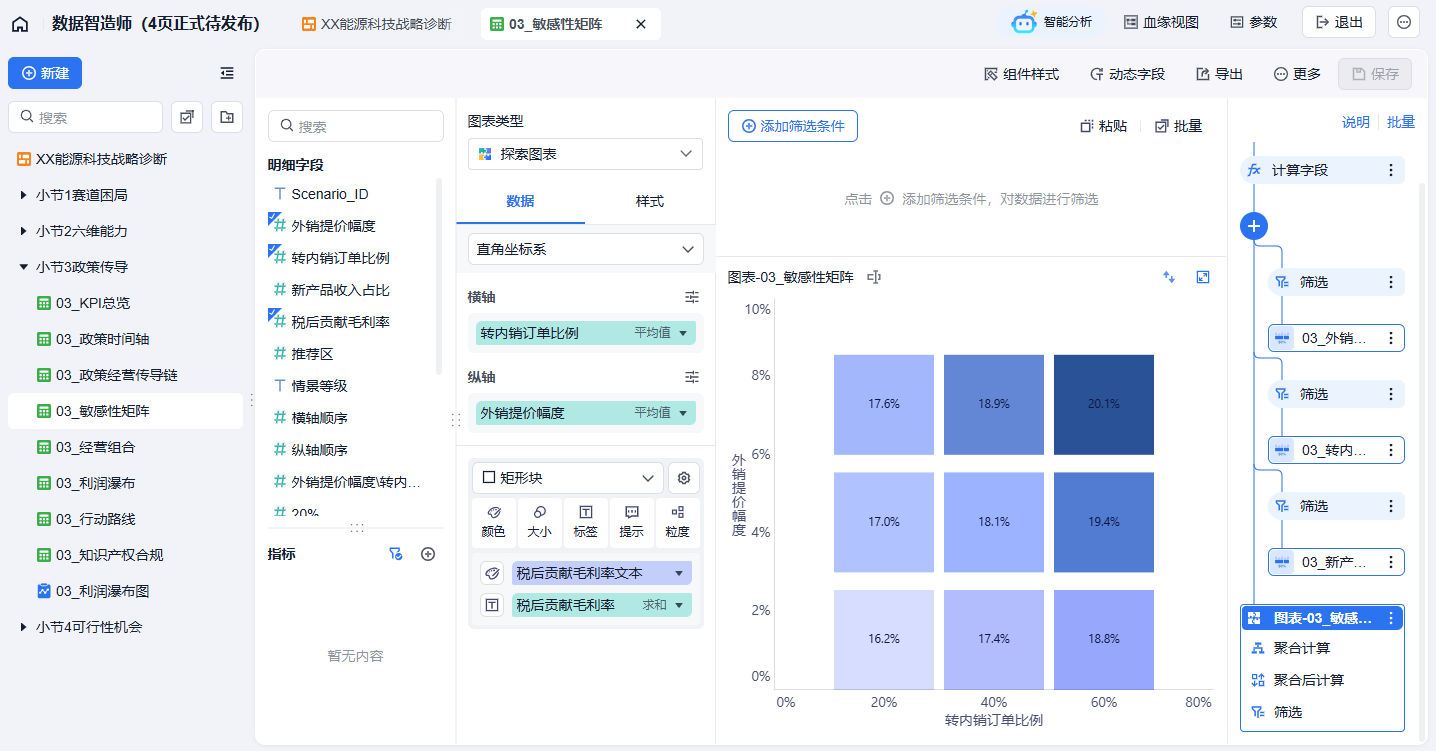Click the dark blue 20.1% heatmap cell
The image size is (1436, 751).
(x=1104, y=404)
